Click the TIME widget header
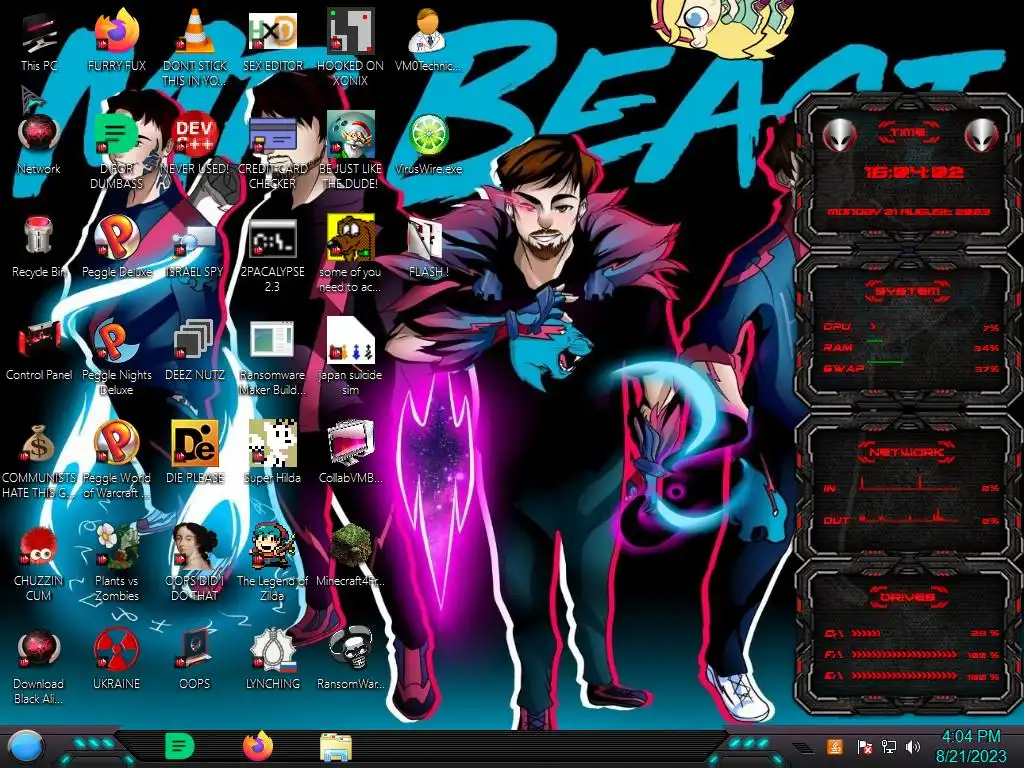Viewport: 1024px width, 768px height. coord(908,133)
